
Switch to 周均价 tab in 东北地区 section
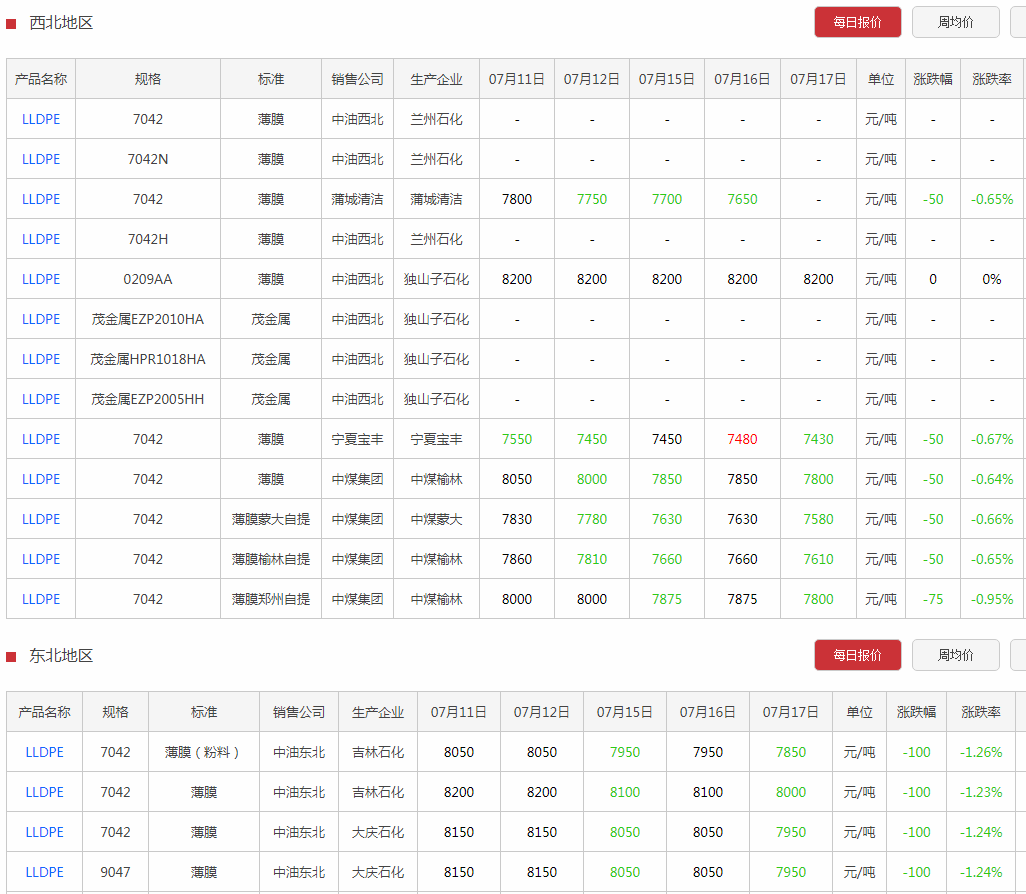pyautogui.click(x=955, y=655)
